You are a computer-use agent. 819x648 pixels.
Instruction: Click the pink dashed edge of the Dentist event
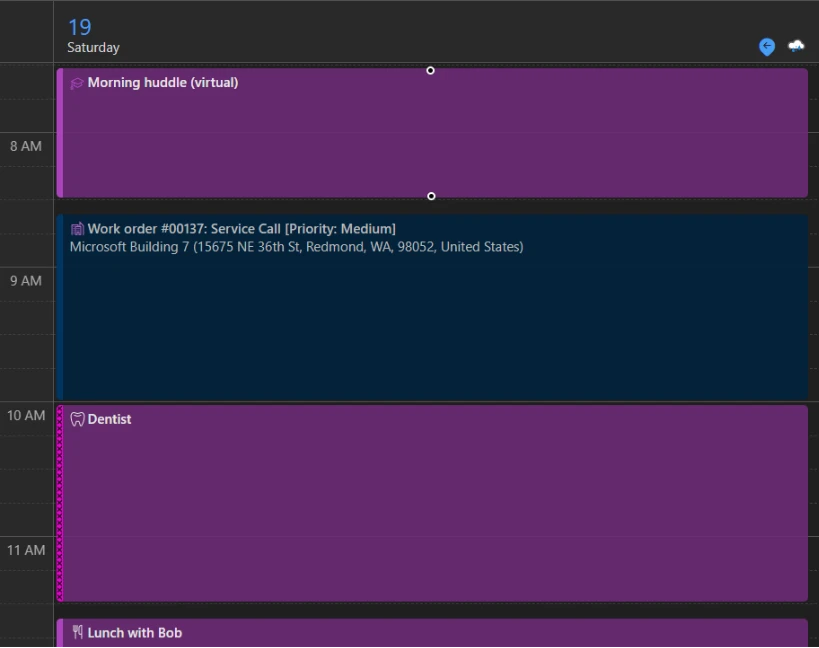pyautogui.click(x=62, y=500)
